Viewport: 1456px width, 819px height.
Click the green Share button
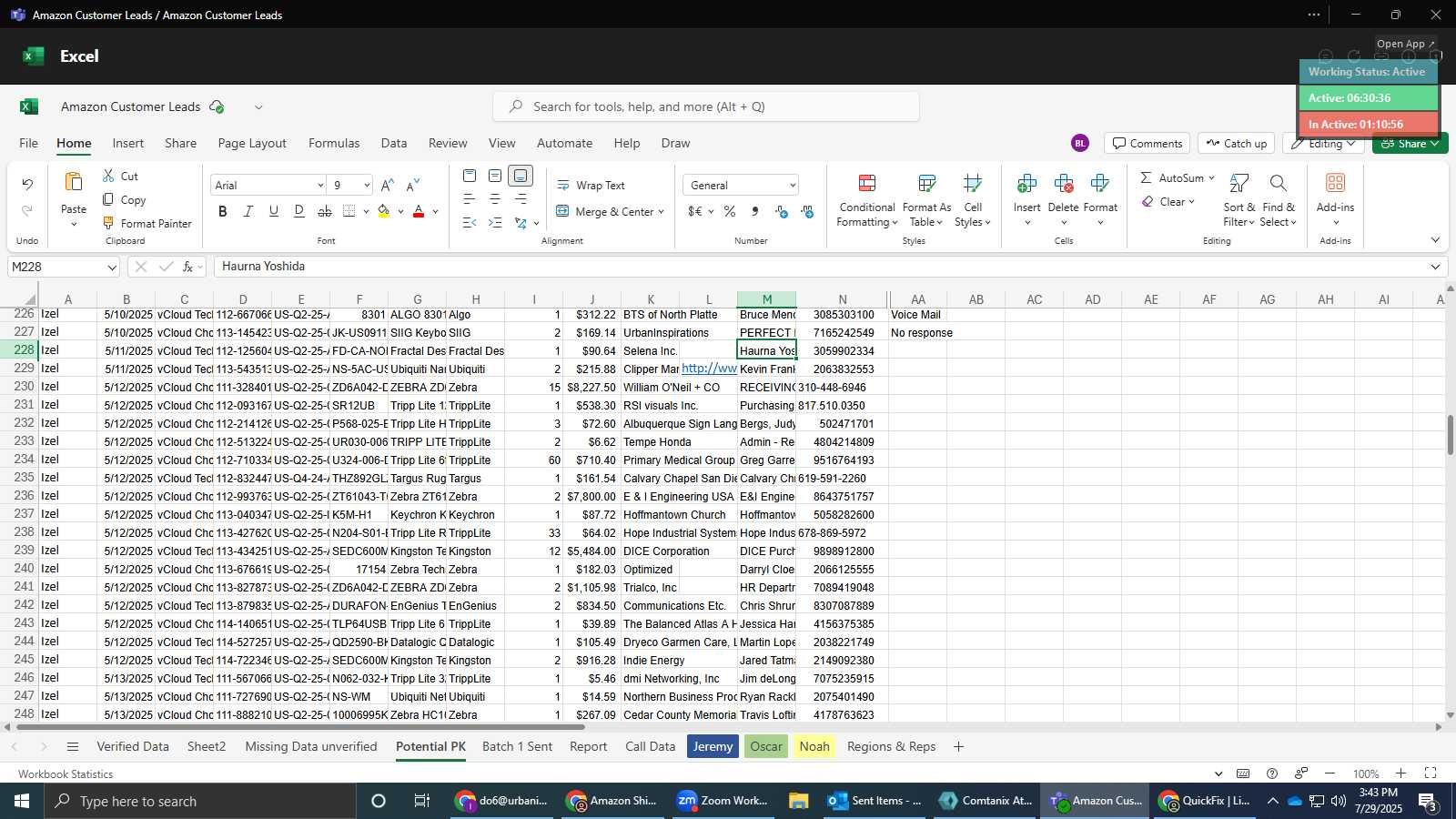tap(1410, 144)
